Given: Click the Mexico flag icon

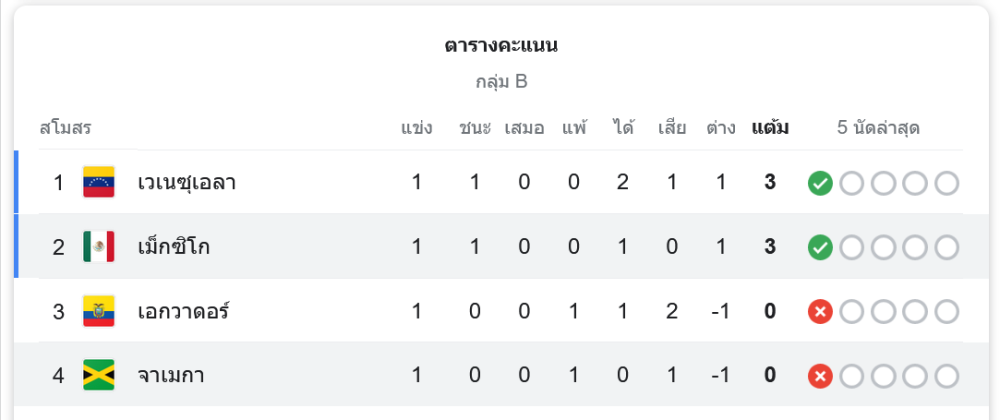Looking at the screenshot, I should [99, 246].
